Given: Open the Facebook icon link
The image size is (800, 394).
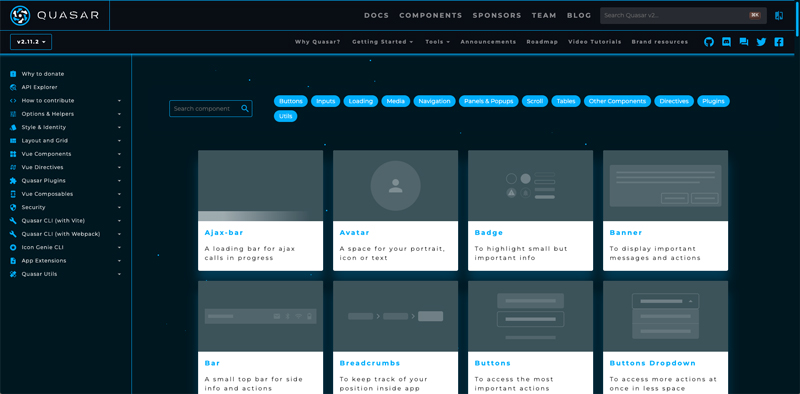Looking at the screenshot, I should (x=779, y=42).
